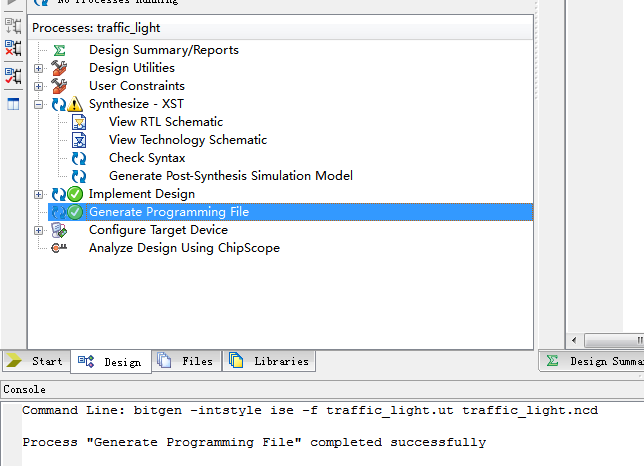
Task: Open the Files tab
Action: tap(187, 361)
